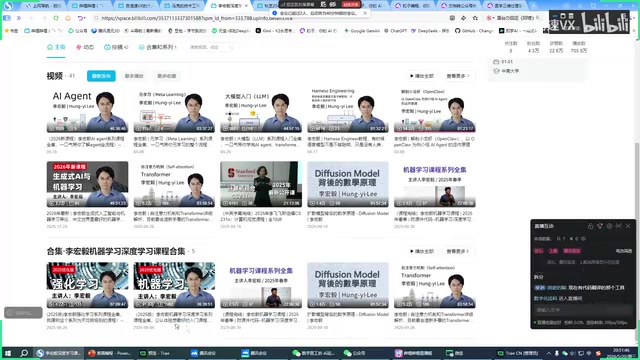Open the Stanford lecture video thumbnail
The height and width of the screenshot is (360, 640).
point(261,184)
